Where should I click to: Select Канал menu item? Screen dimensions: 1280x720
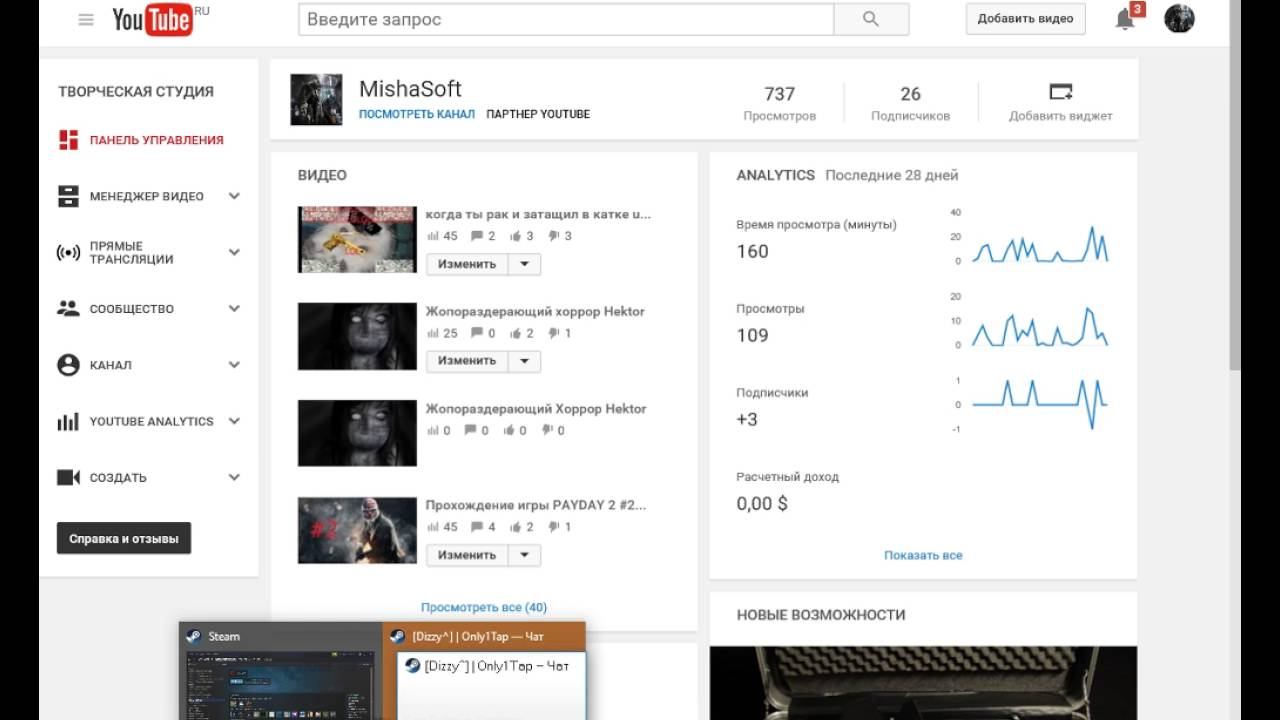[110, 365]
